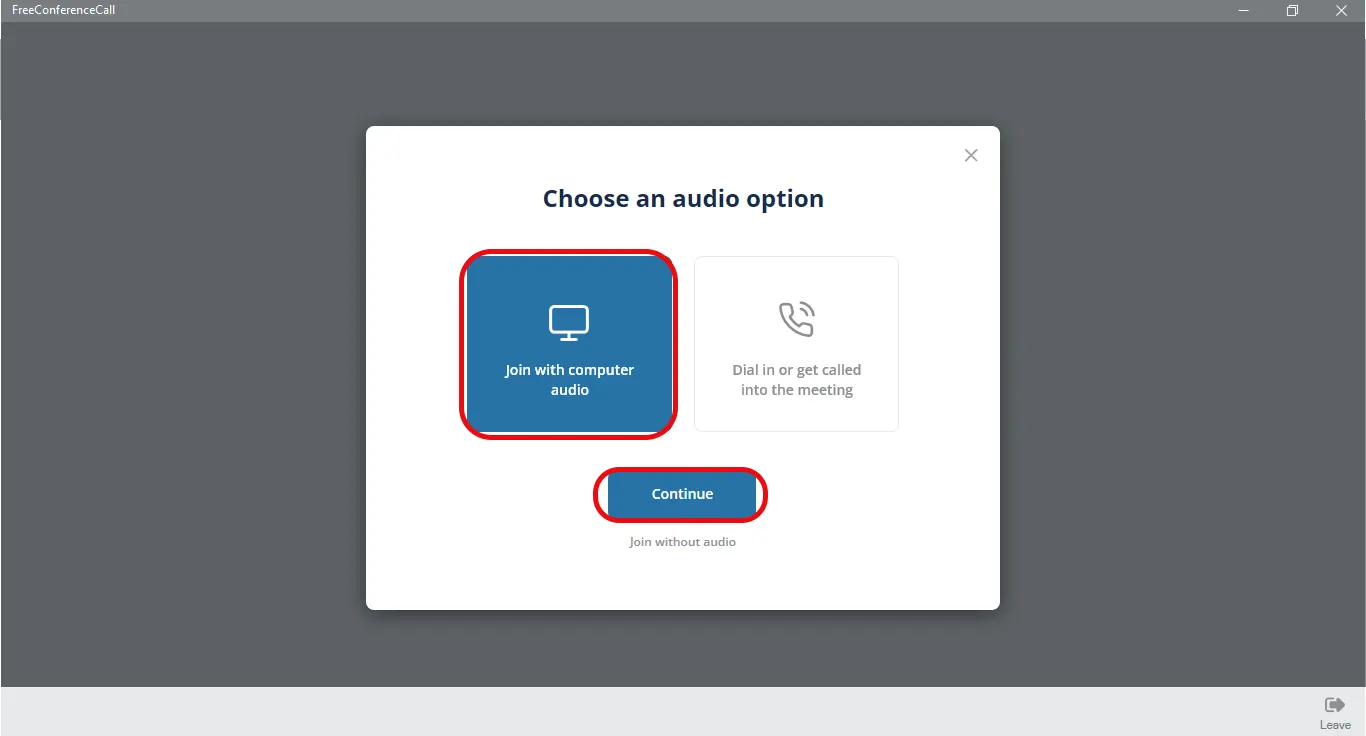Keep computer audio selected by clicking its card
The width and height of the screenshot is (1366, 736).
pyautogui.click(x=568, y=344)
